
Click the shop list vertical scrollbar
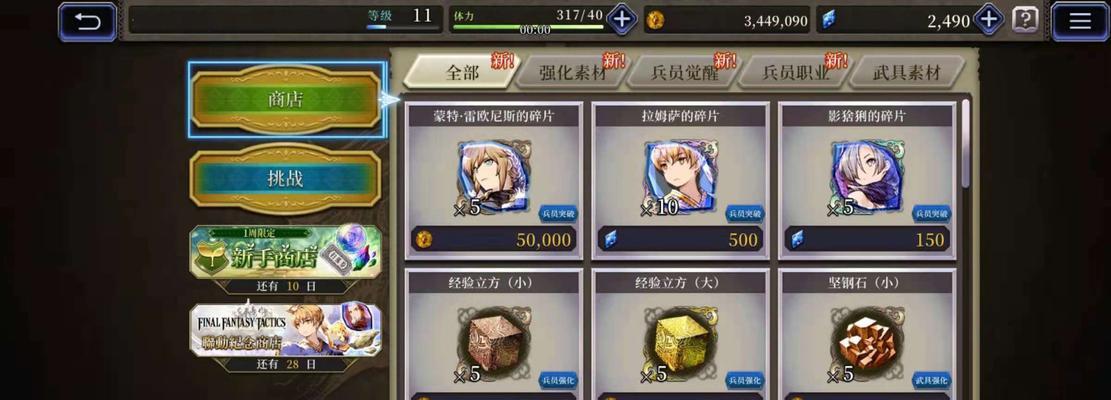point(966,248)
